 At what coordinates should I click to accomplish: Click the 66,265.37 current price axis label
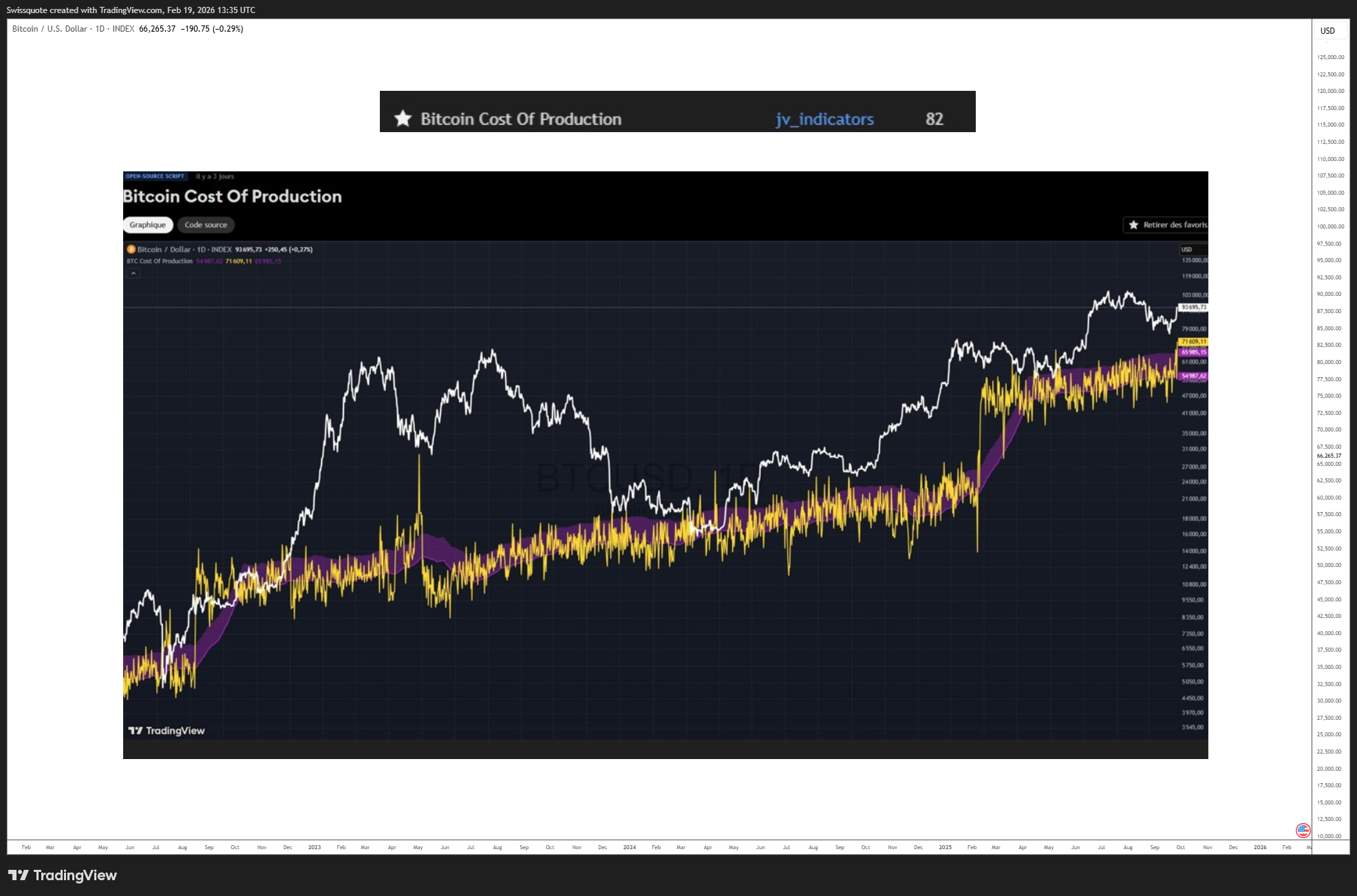pos(1329,456)
